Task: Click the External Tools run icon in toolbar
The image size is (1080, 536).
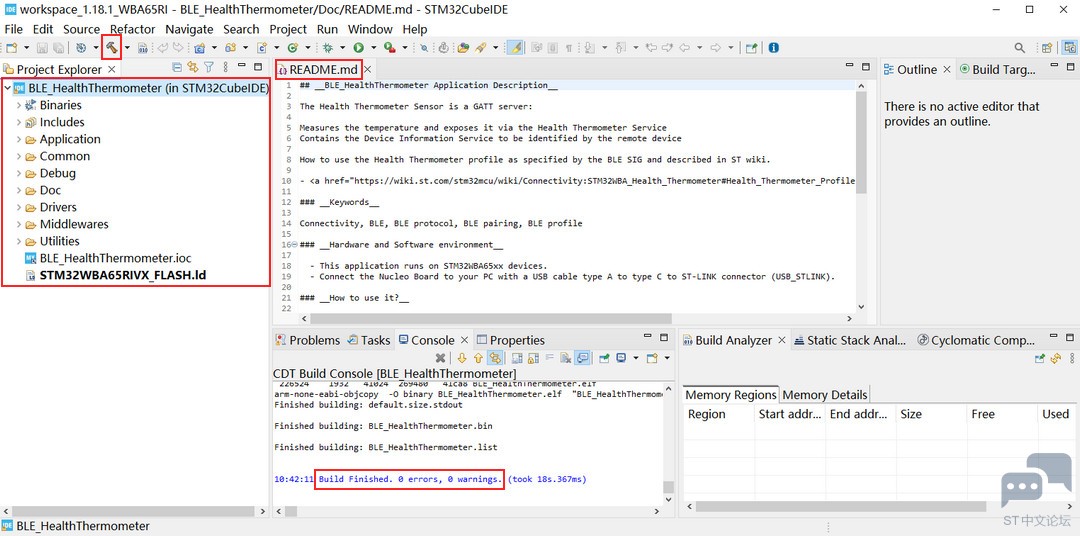Action: [390, 48]
